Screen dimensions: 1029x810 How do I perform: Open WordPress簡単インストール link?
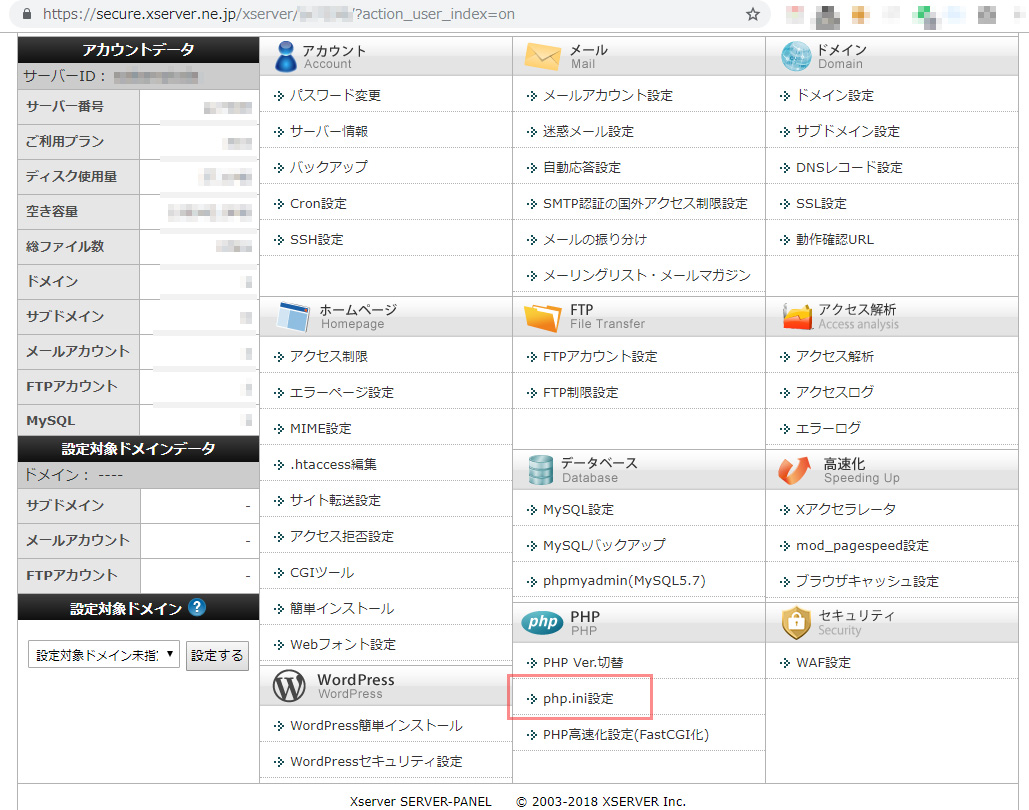pos(376,725)
